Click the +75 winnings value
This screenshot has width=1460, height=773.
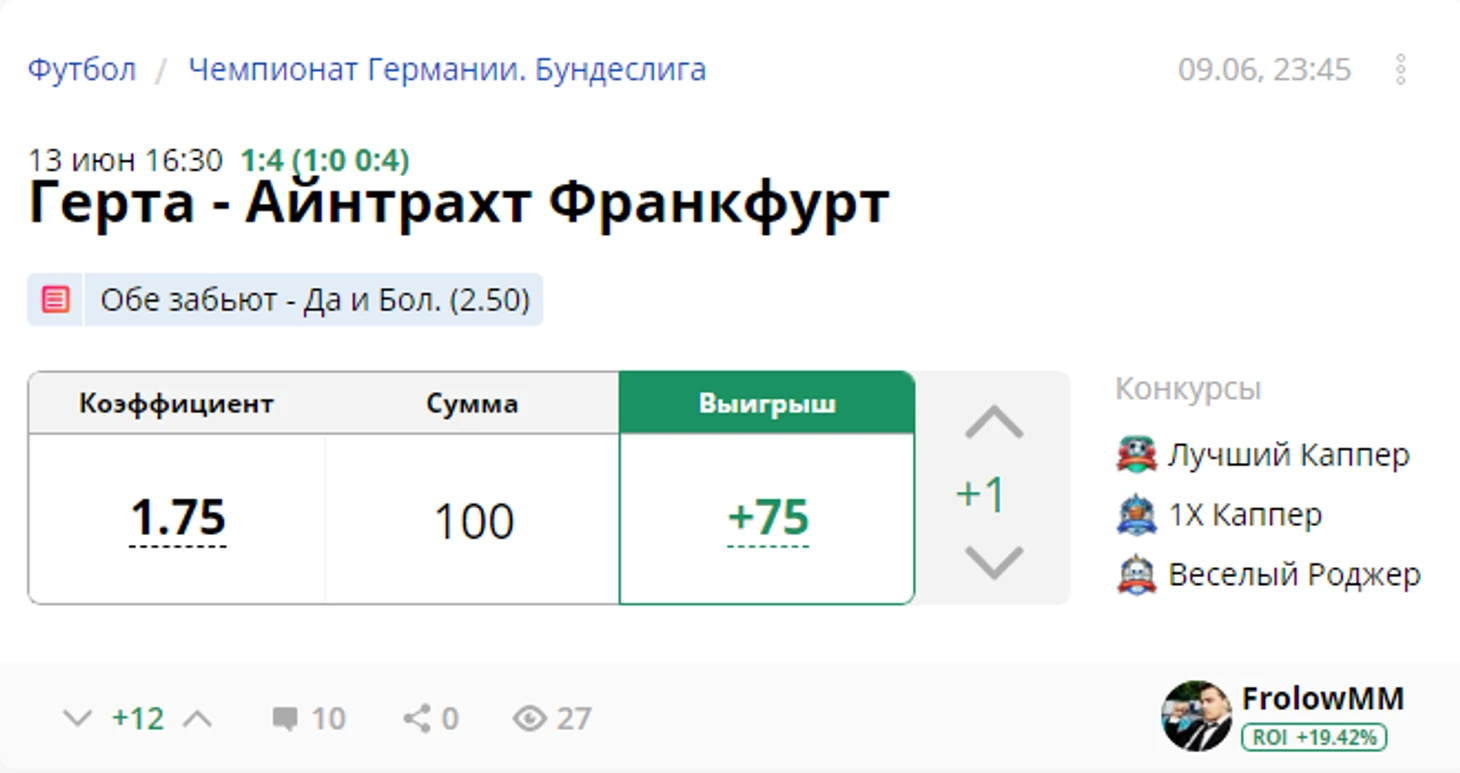[x=768, y=519]
